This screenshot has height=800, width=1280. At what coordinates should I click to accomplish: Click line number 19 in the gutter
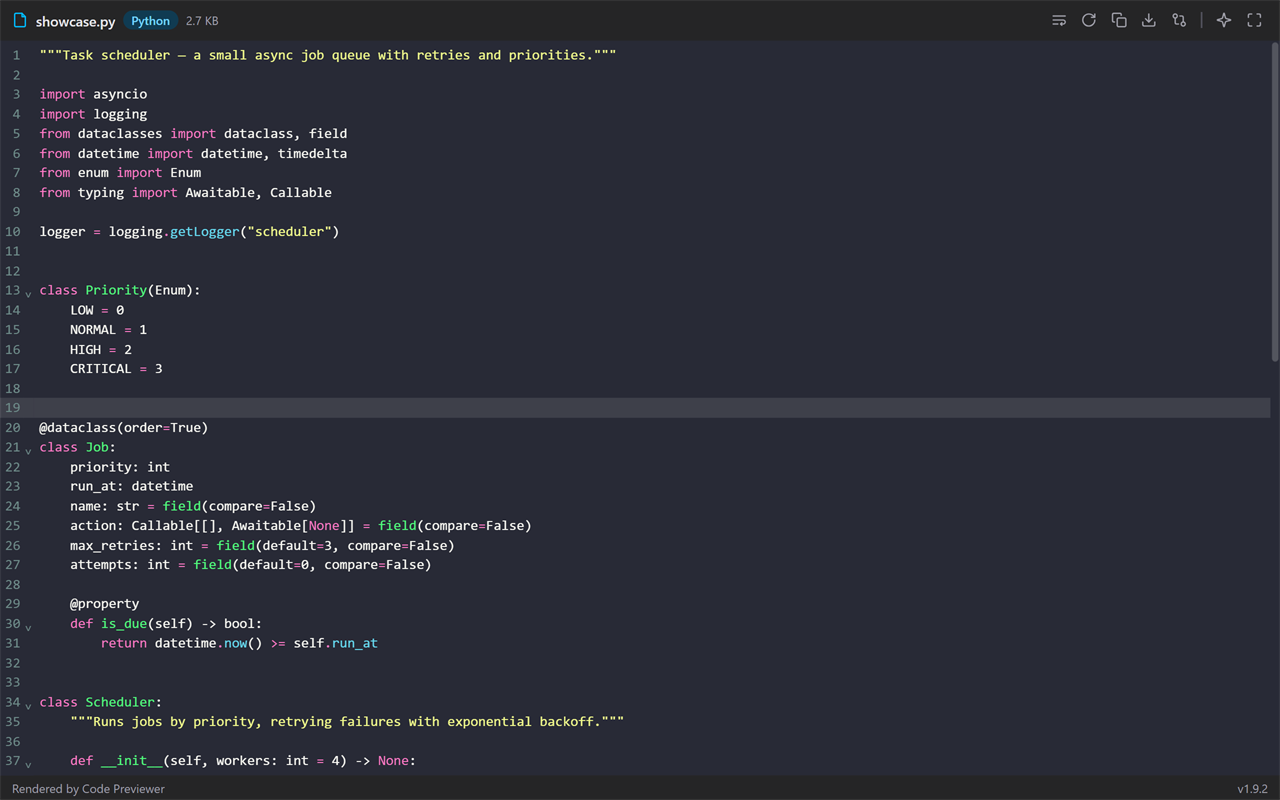pos(13,408)
